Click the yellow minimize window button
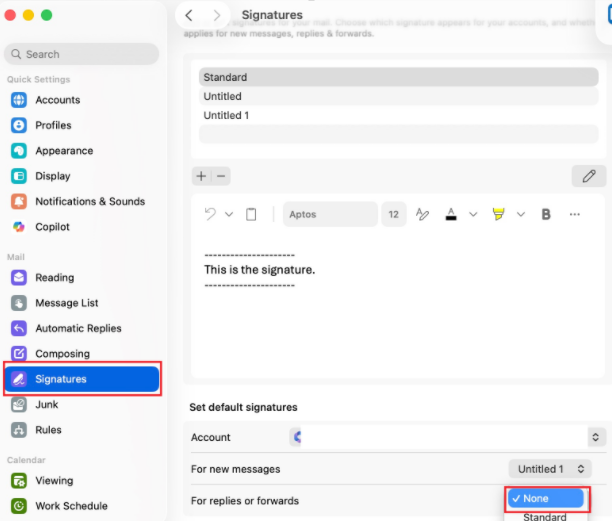612x521 pixels. [x=28, y=15]
